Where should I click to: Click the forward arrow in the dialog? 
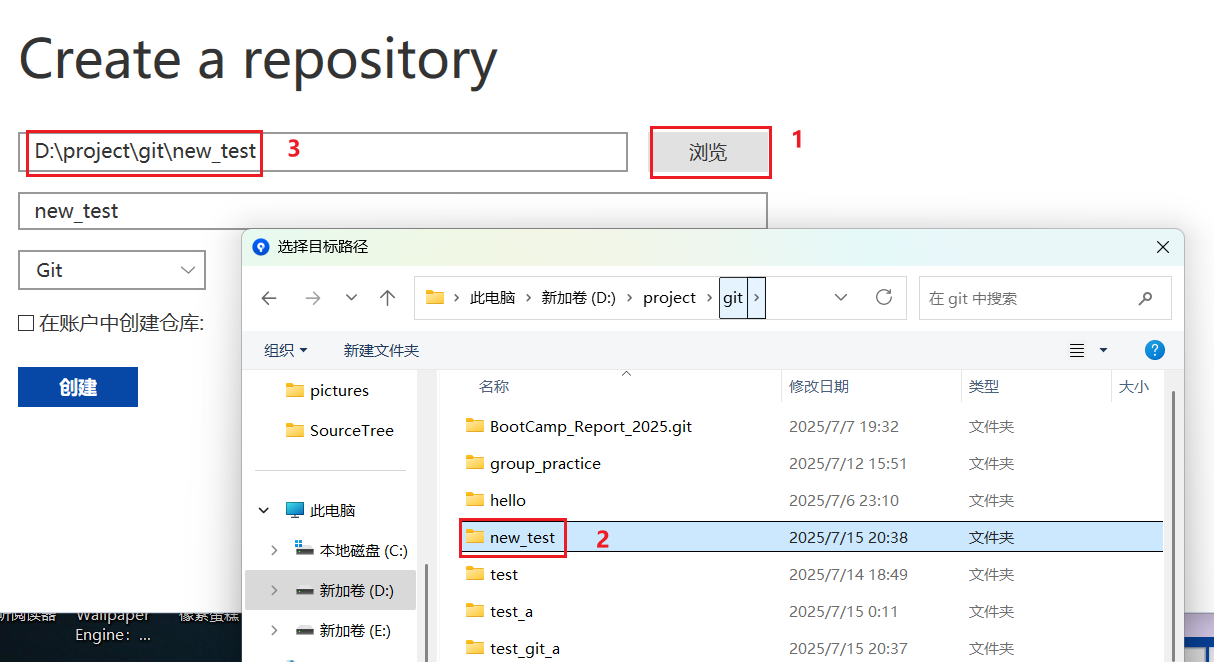(312, 298)
